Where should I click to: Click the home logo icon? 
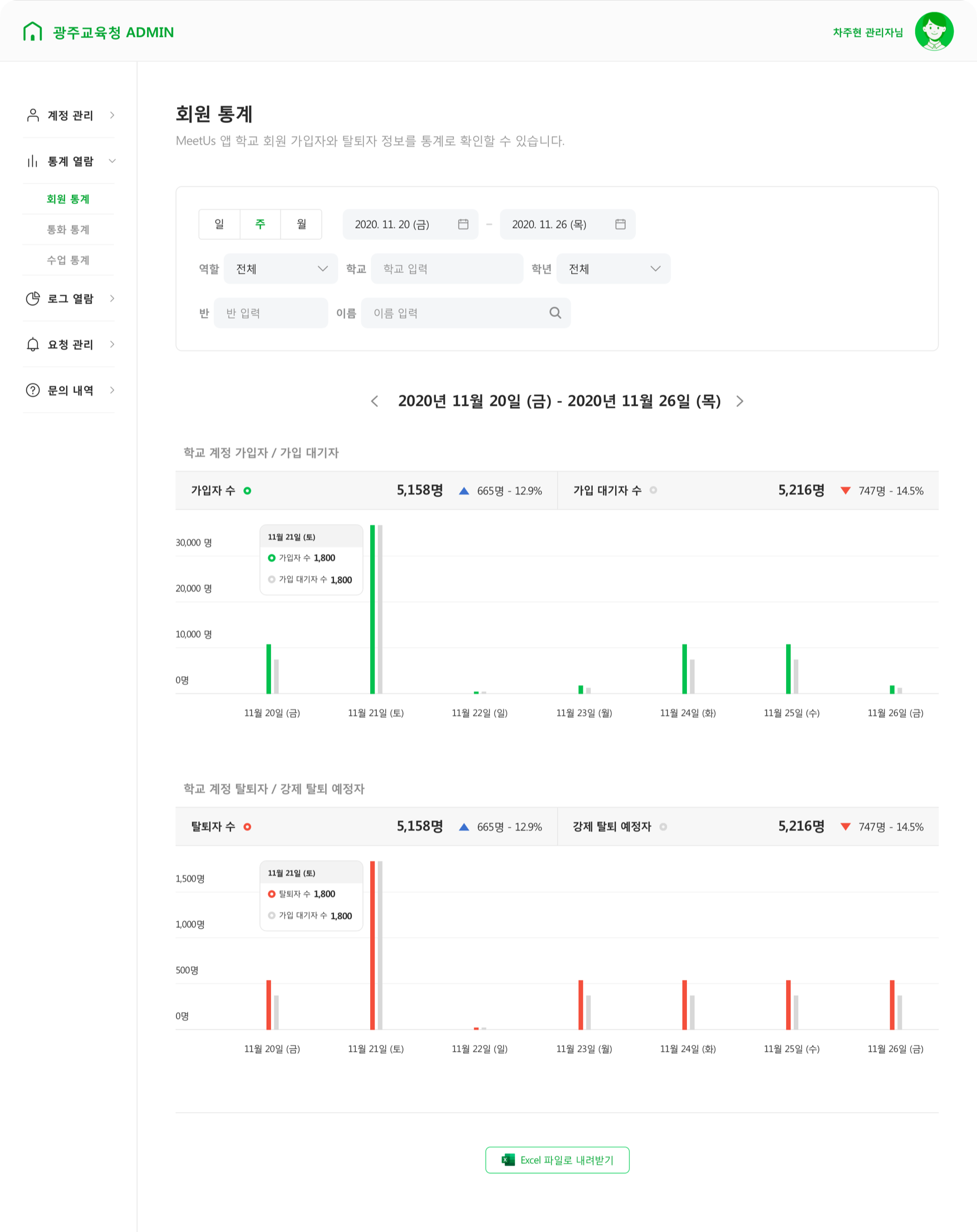tap(33, 31)
